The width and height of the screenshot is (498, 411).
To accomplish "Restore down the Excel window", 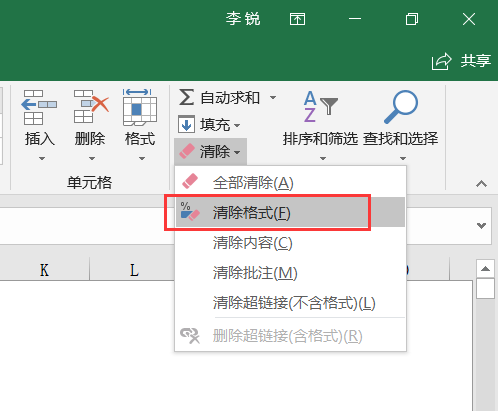I will (412, 19).
